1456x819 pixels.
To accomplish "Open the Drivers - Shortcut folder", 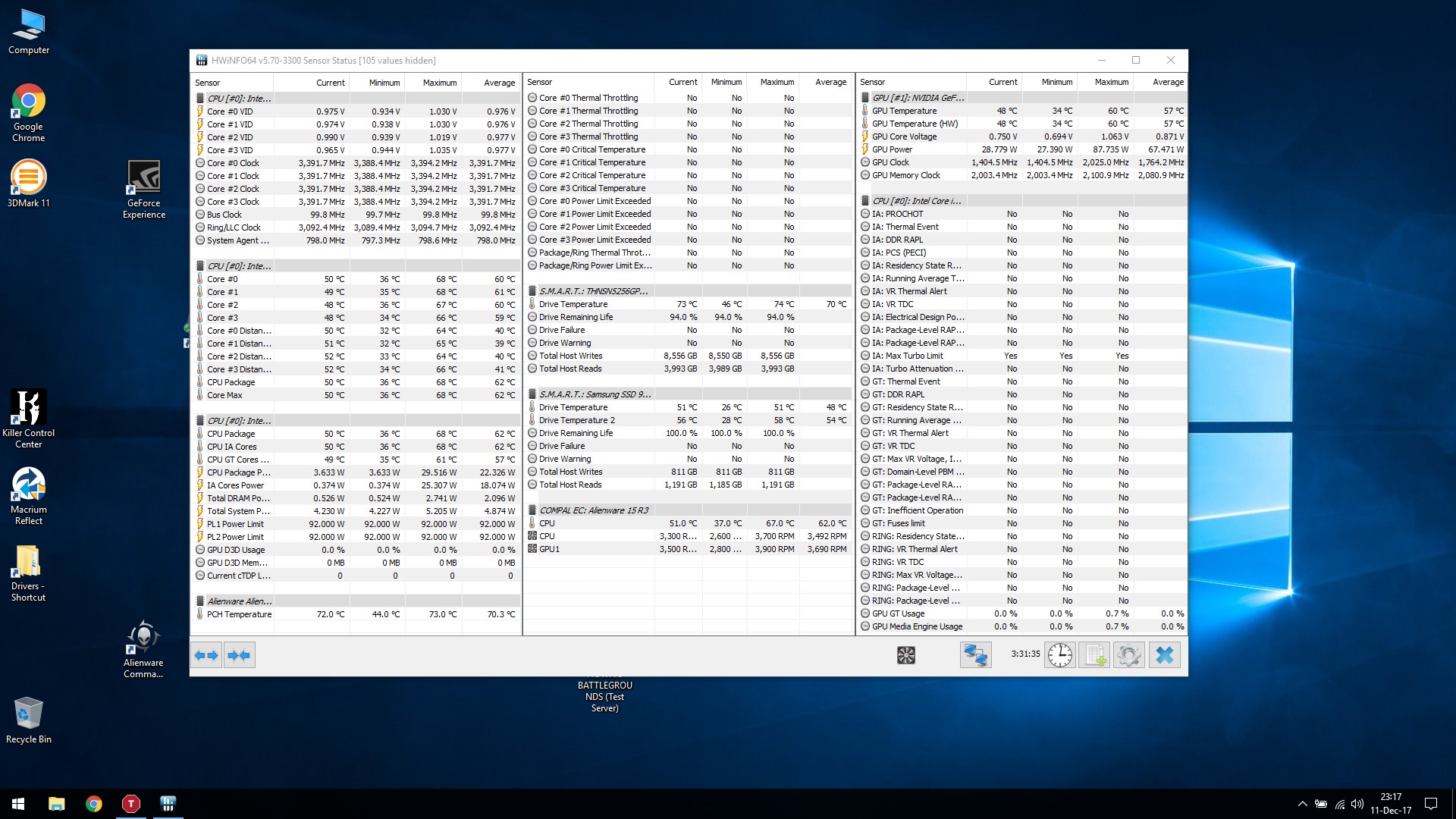I will pyautogui.click(x=29, y=573).
